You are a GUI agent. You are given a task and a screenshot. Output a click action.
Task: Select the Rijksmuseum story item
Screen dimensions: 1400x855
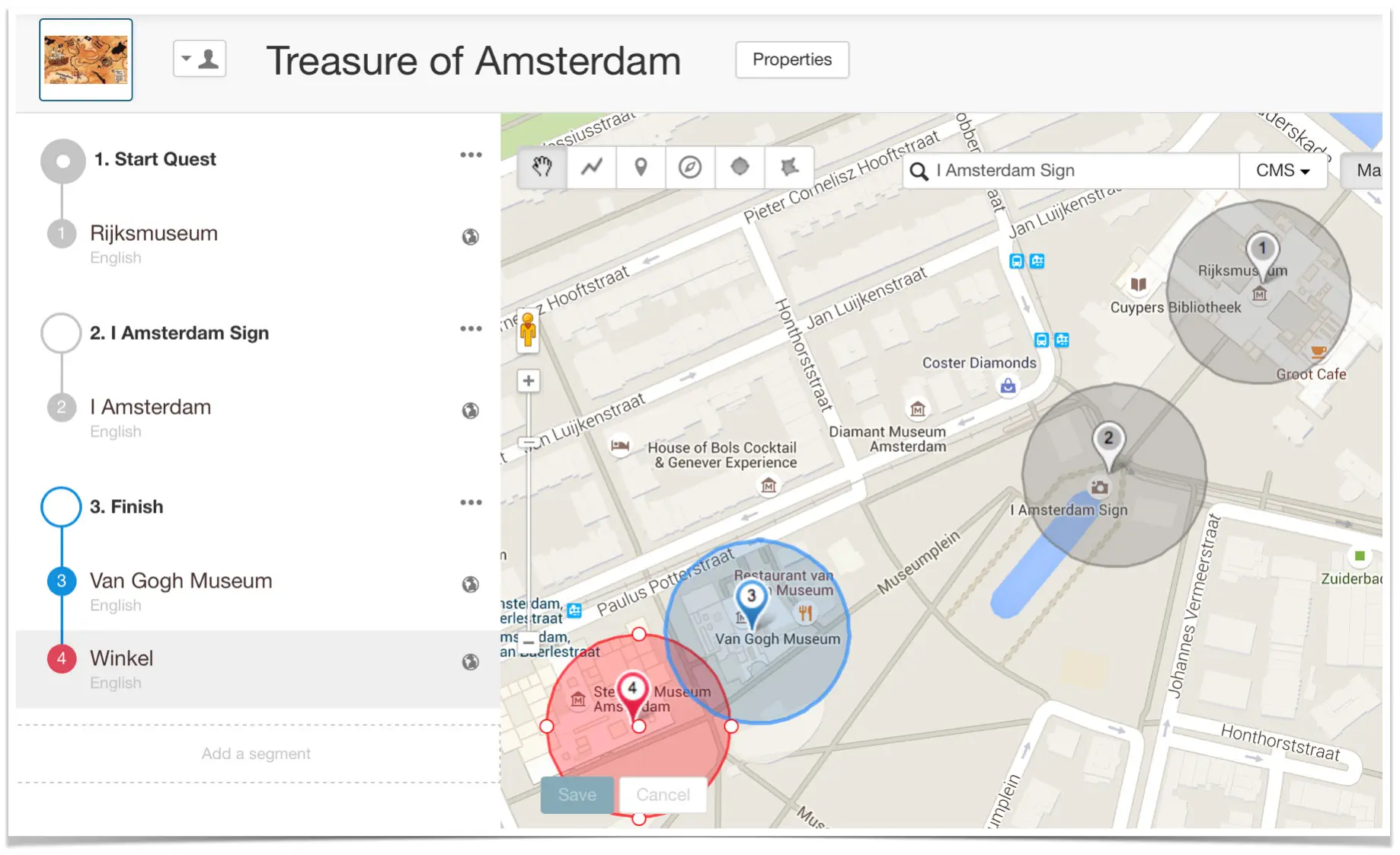click(x=257, y=244)
